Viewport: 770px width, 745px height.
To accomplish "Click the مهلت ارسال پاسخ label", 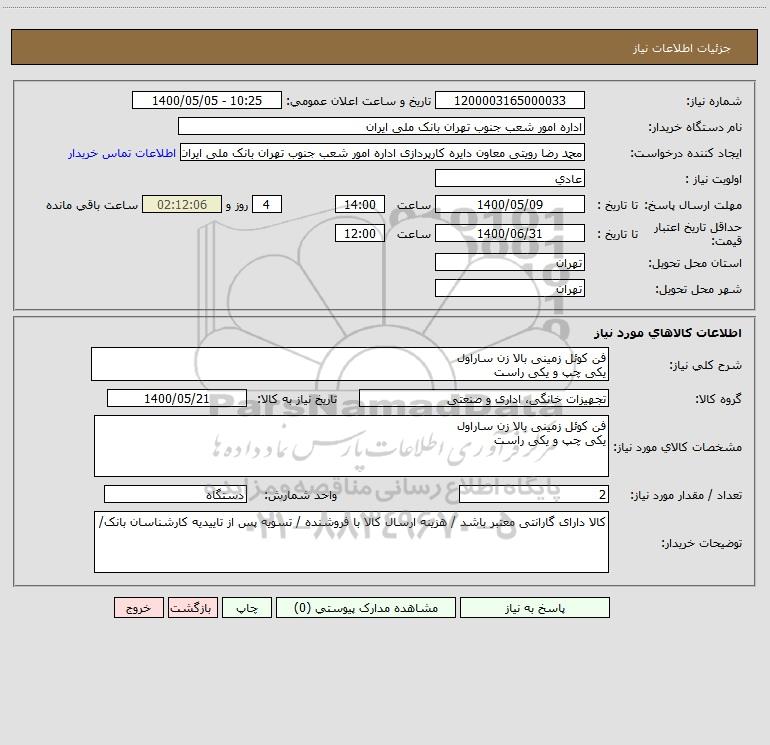I will [693, 205].
